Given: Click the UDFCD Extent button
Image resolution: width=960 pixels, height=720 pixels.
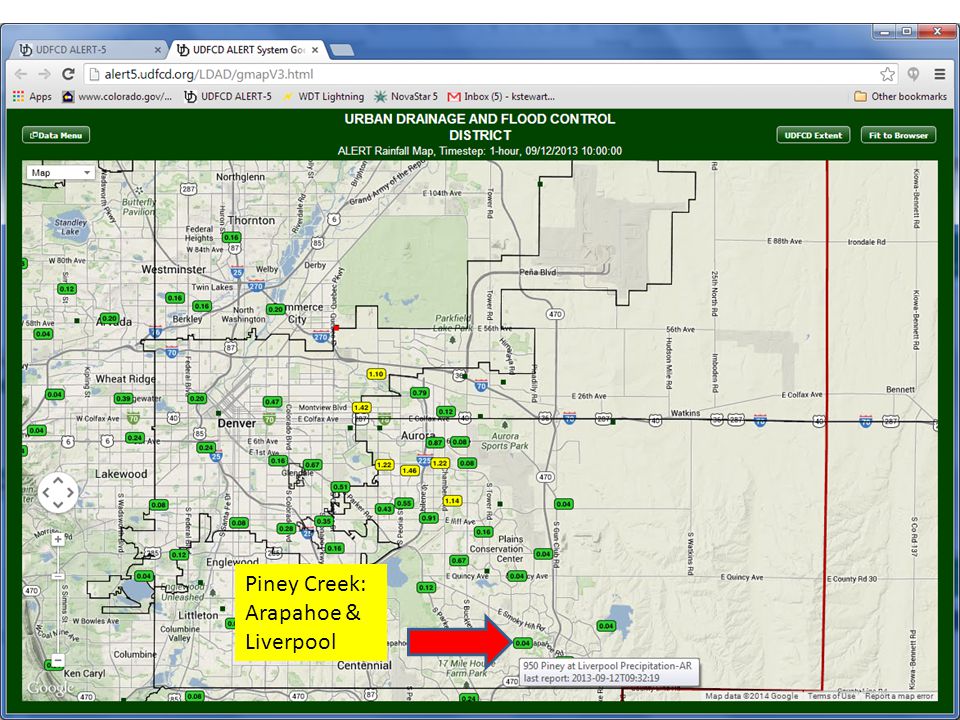Looking at the screenshot, I should [x=813, y=135].
